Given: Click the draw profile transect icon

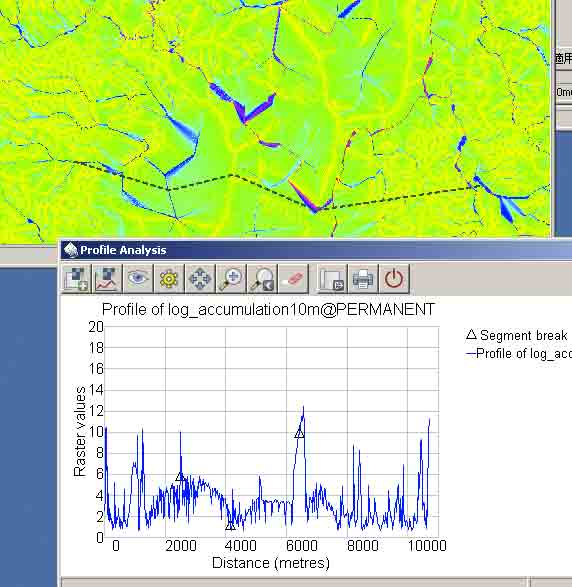Looking at the screenshot, I should 107,279.
